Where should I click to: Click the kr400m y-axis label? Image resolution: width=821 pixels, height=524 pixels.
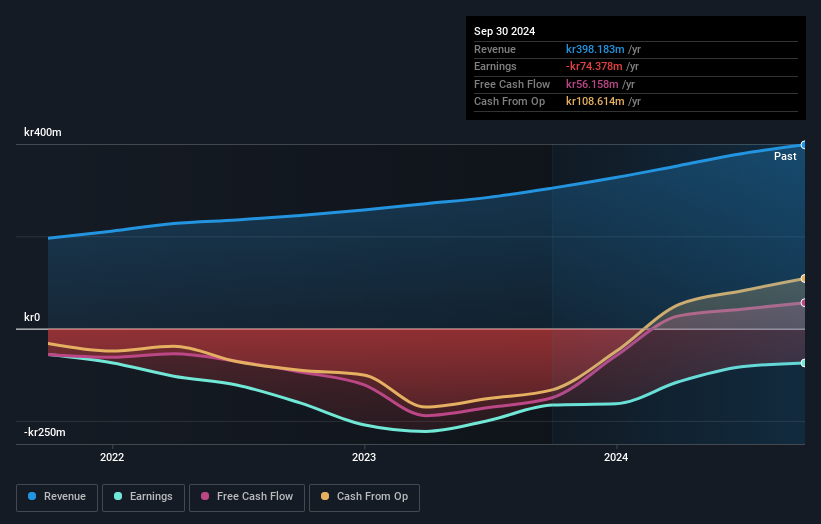coord(42,132)
